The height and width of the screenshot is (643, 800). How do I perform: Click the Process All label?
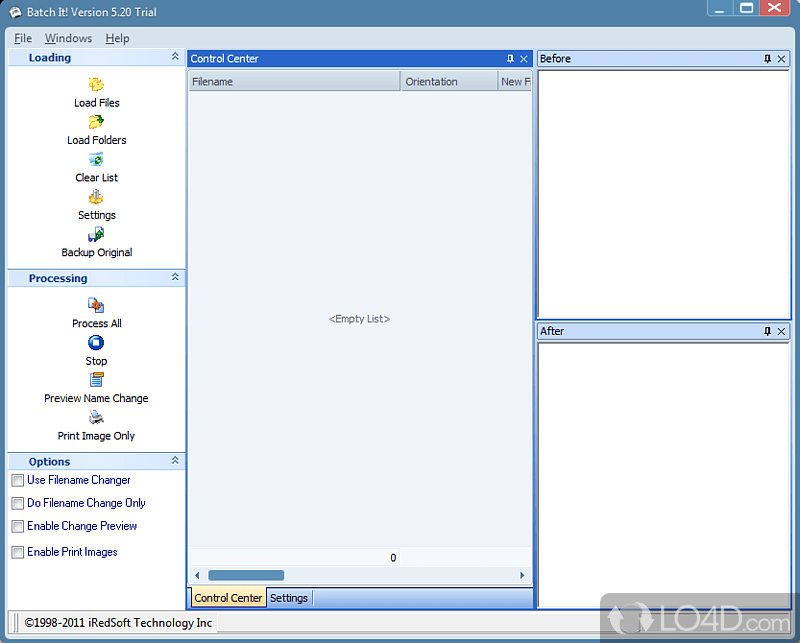coord(96,324)
